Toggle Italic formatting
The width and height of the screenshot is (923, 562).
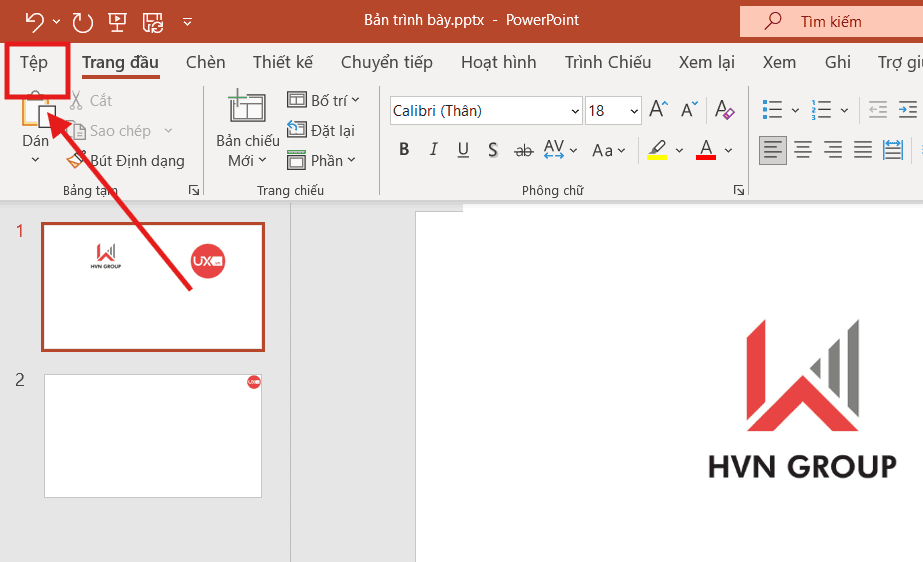434,150
